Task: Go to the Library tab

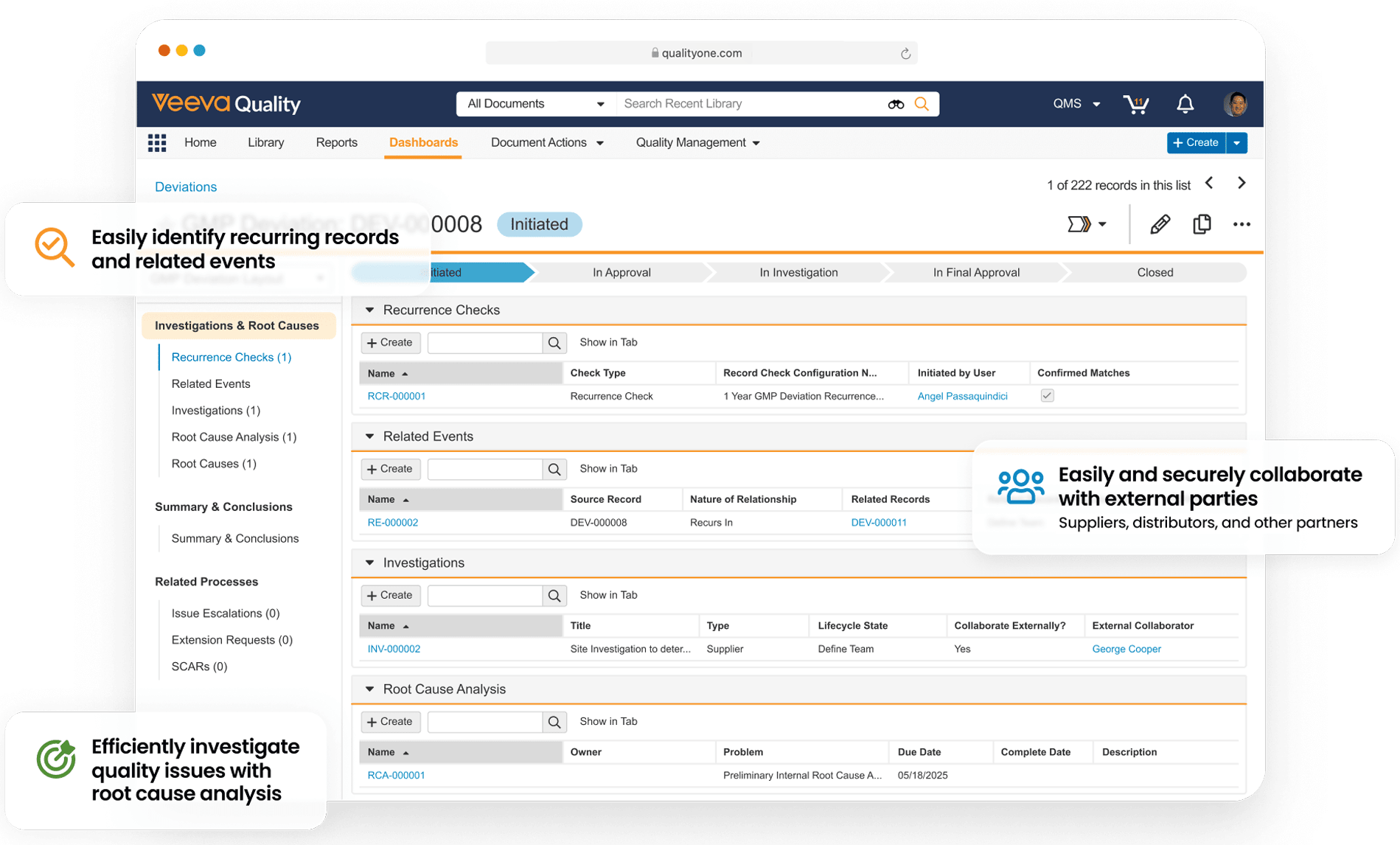Action: click(265, 142)
